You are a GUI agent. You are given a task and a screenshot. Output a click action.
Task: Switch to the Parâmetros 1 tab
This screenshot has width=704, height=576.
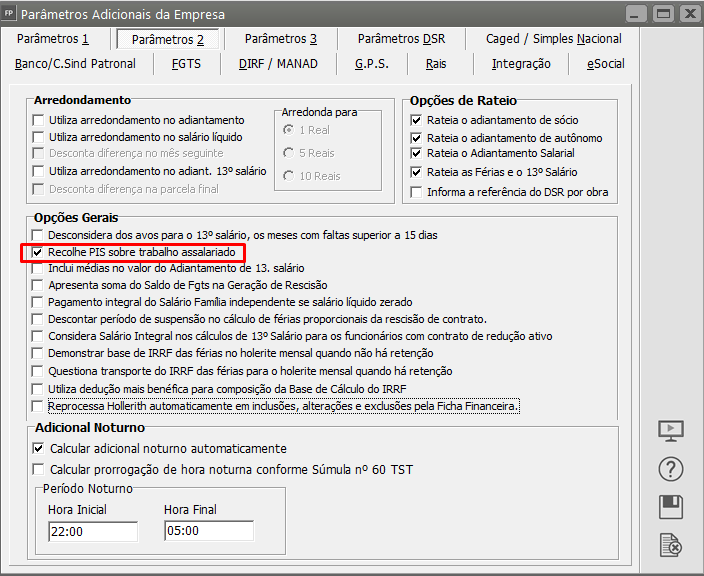[54, 39]
